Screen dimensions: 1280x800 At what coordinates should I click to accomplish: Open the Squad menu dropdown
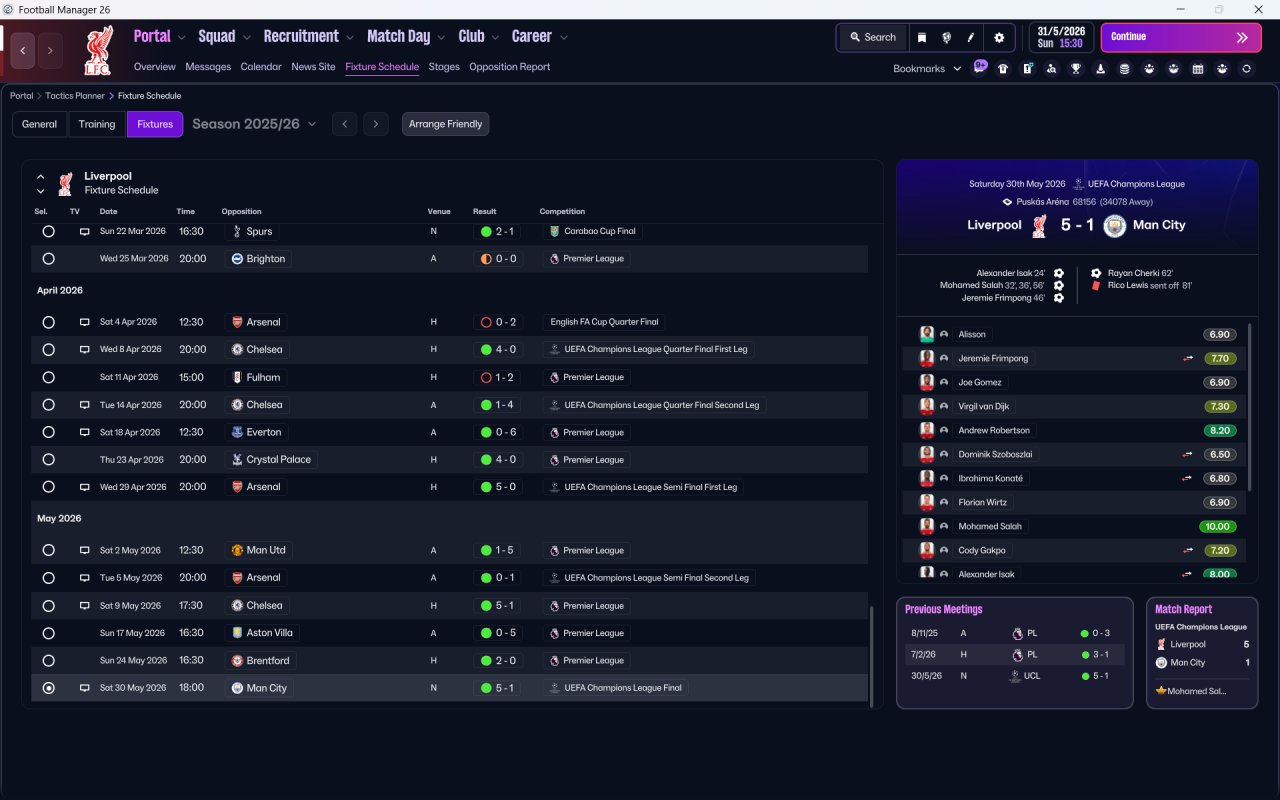(x=225, y=37)
